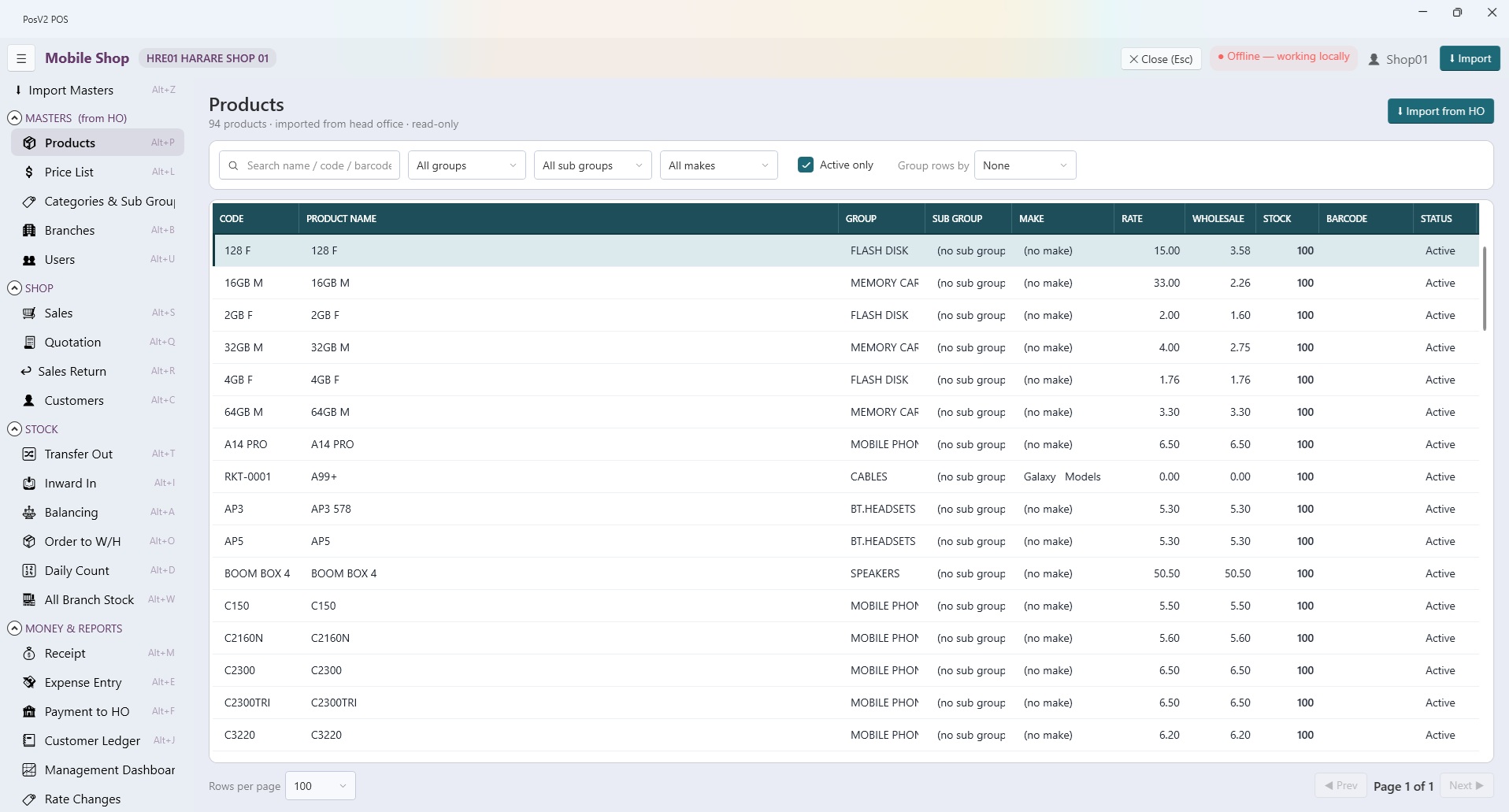Open the Expense Entry page

(98, 682)
